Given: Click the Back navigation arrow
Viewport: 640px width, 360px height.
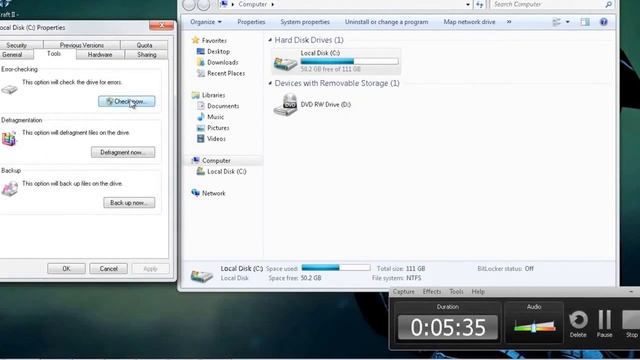Looking at the screenshot, I should coord(189,4).
